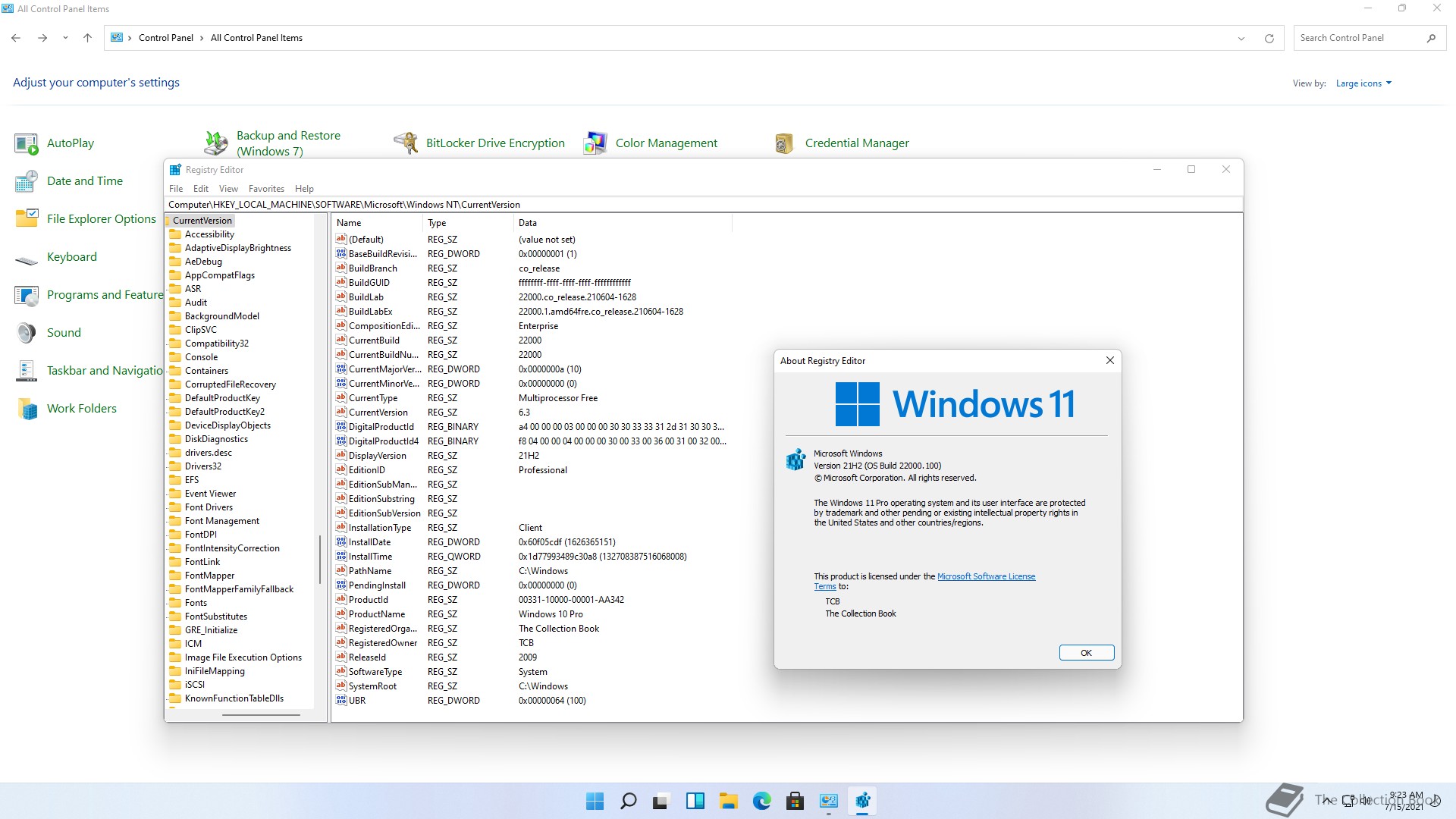
Task: Open Edit menu in Registry Editor
Action: [201, 189]
